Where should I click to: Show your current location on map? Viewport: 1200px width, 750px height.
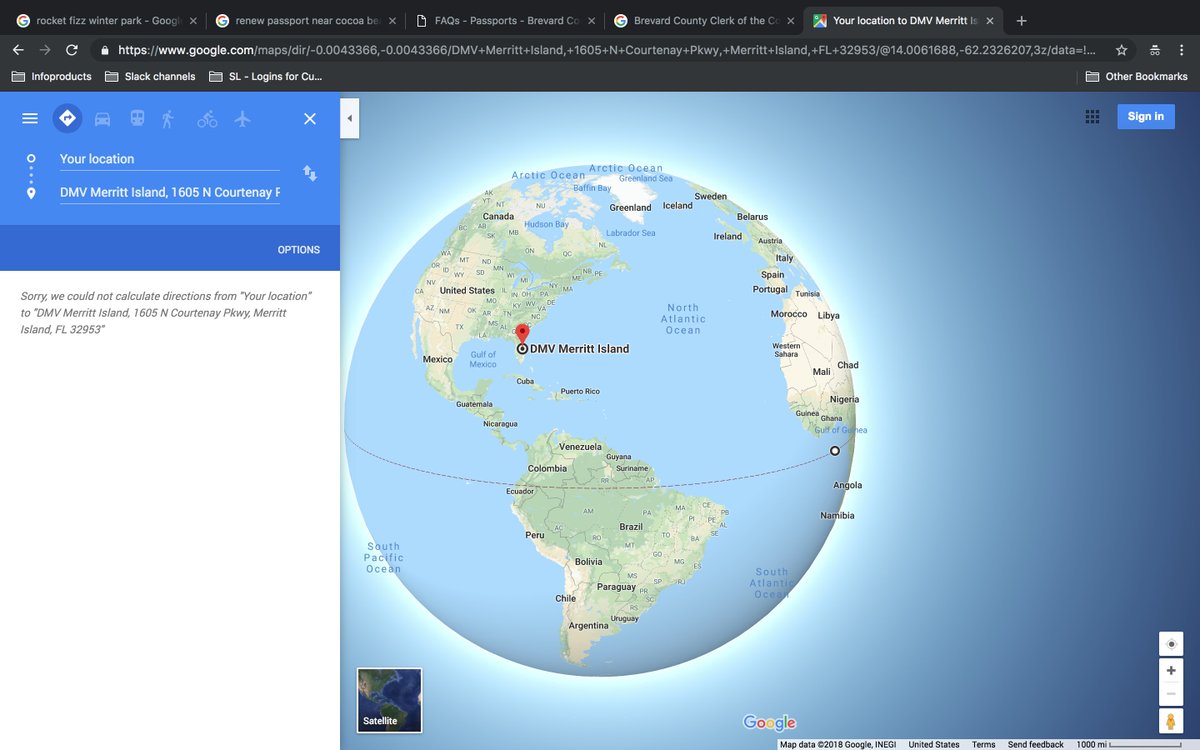point(1171,644)
